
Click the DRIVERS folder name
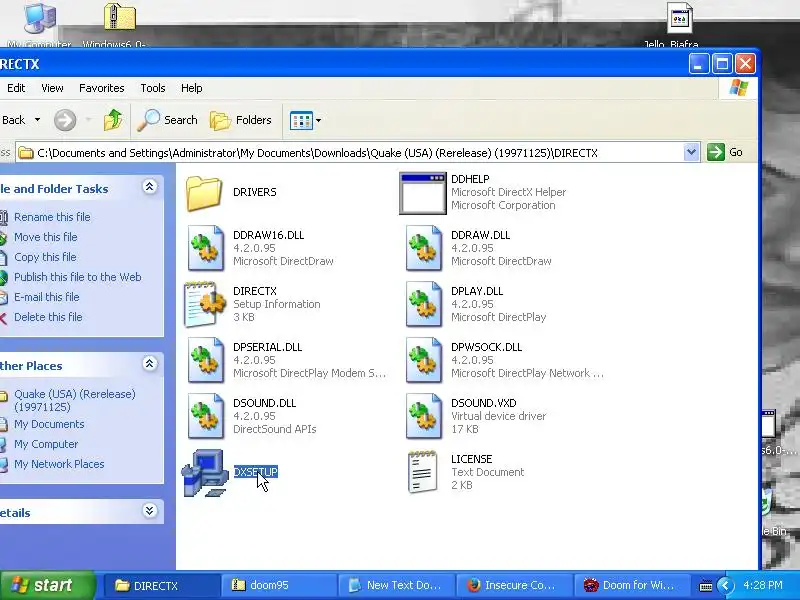click(x=255, y=192)
